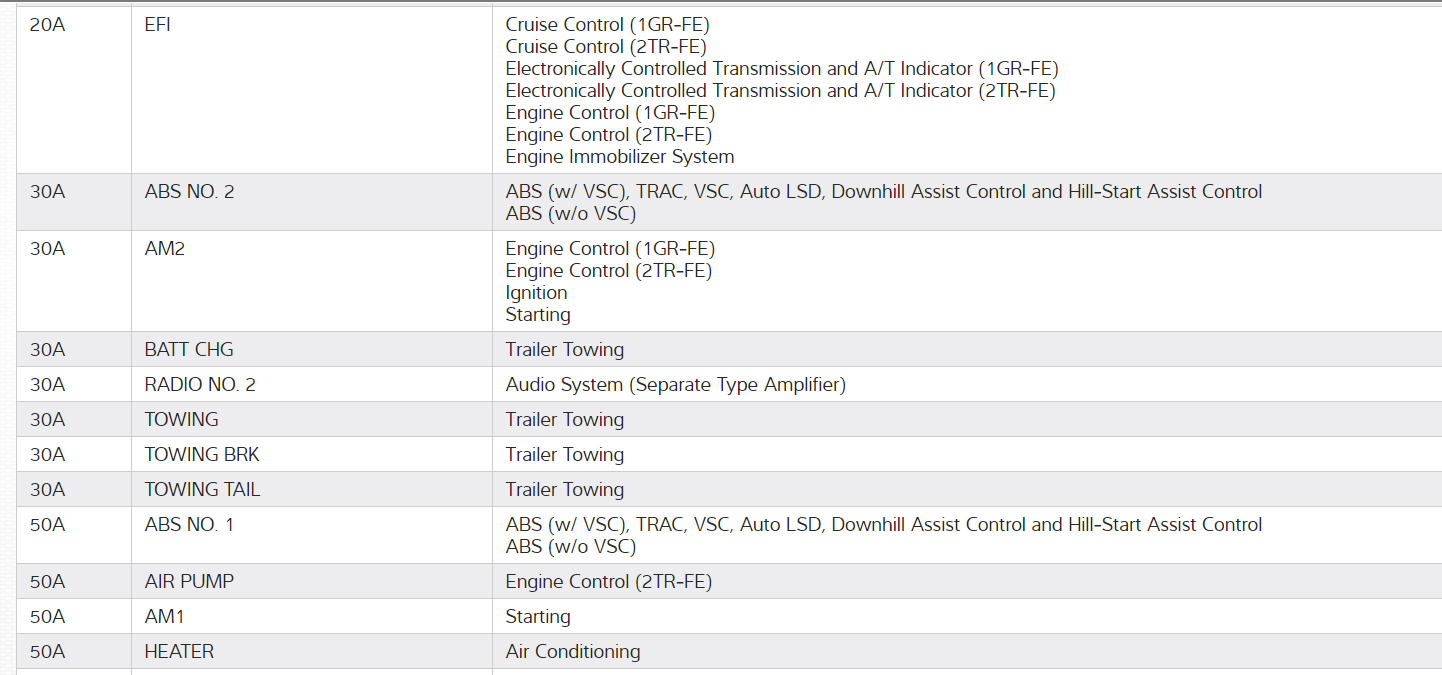Click the Ignition system entry
This screenshot has height=675, width=1442.
point(536,293)
